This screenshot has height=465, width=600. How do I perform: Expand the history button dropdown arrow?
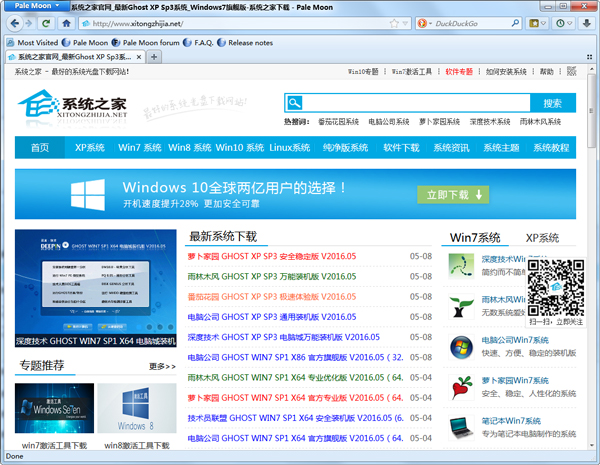click(570, 24)
